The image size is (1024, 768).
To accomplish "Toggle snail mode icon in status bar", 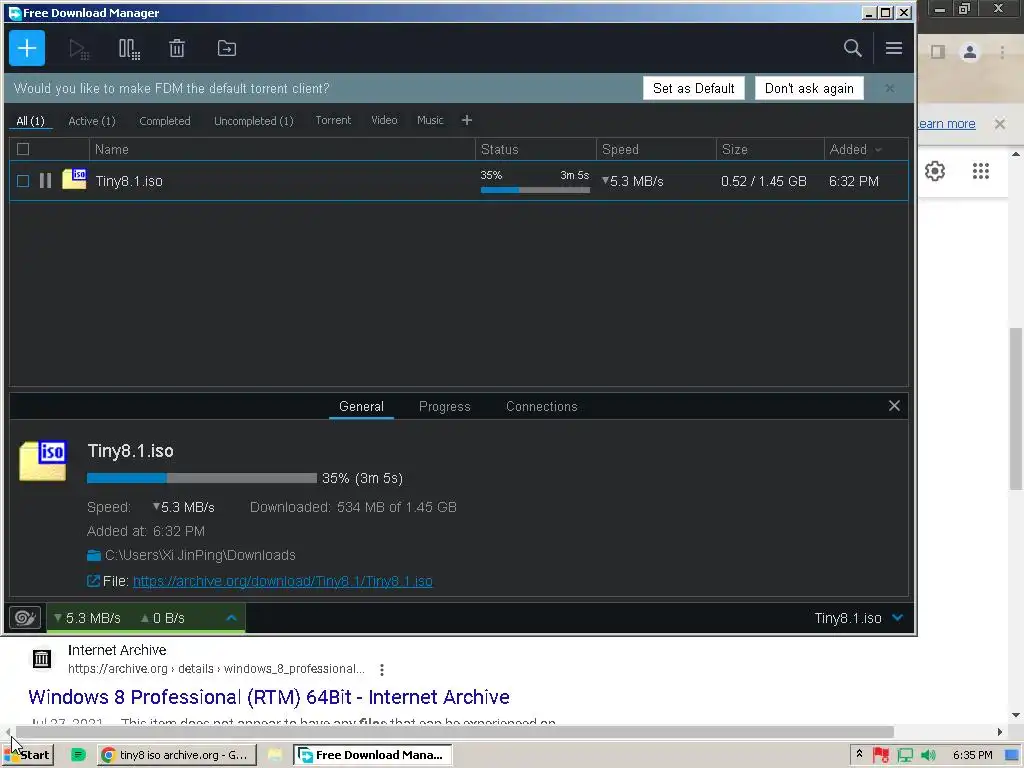I will 25,618.
